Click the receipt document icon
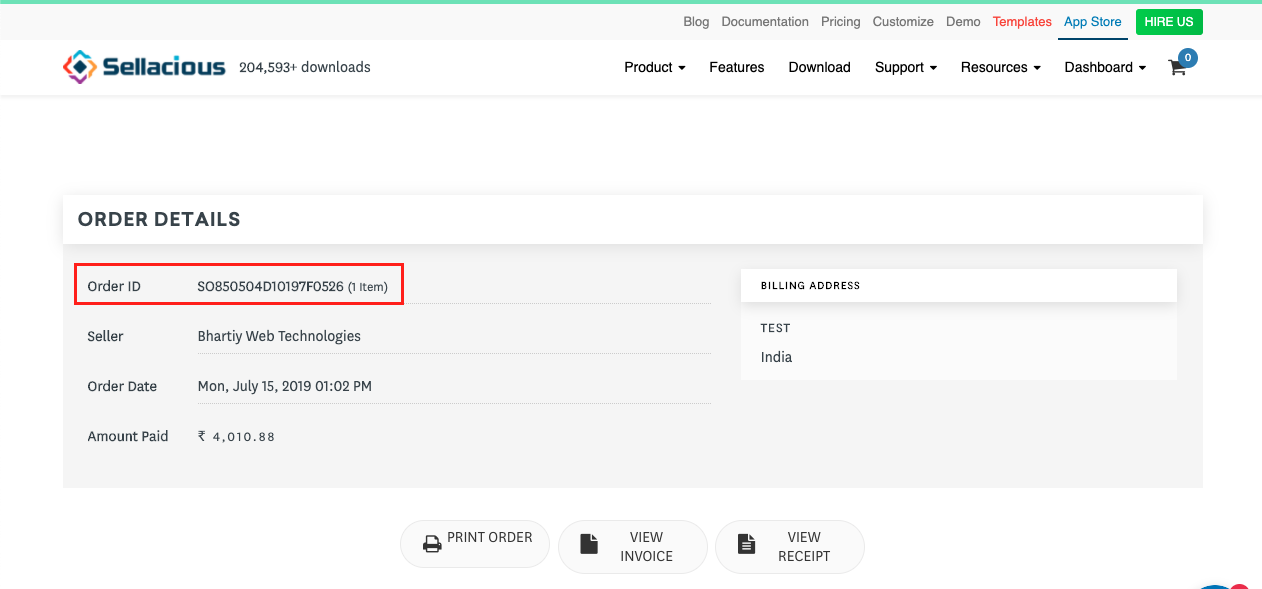 coord(747,545)
